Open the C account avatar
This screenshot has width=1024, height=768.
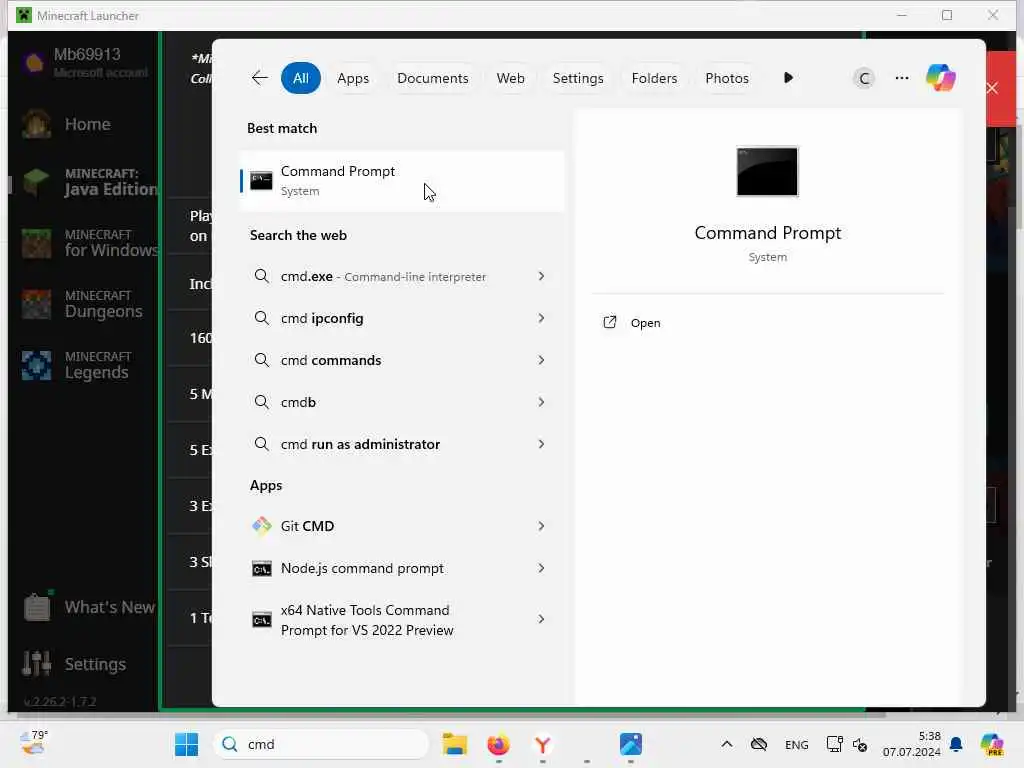[x=863, y=78]
